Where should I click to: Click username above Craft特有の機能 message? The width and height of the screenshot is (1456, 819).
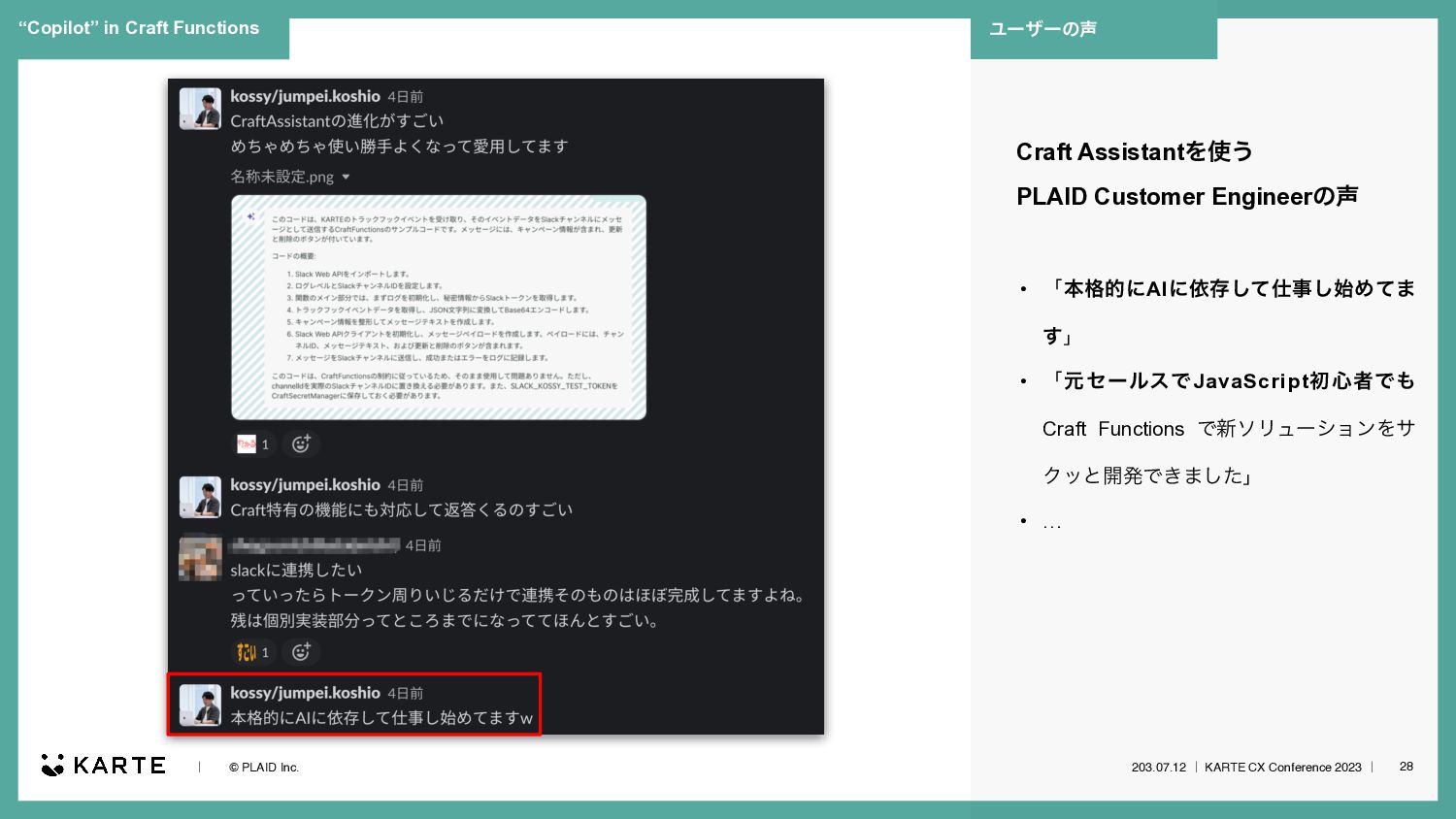click(x=305, y=485)
